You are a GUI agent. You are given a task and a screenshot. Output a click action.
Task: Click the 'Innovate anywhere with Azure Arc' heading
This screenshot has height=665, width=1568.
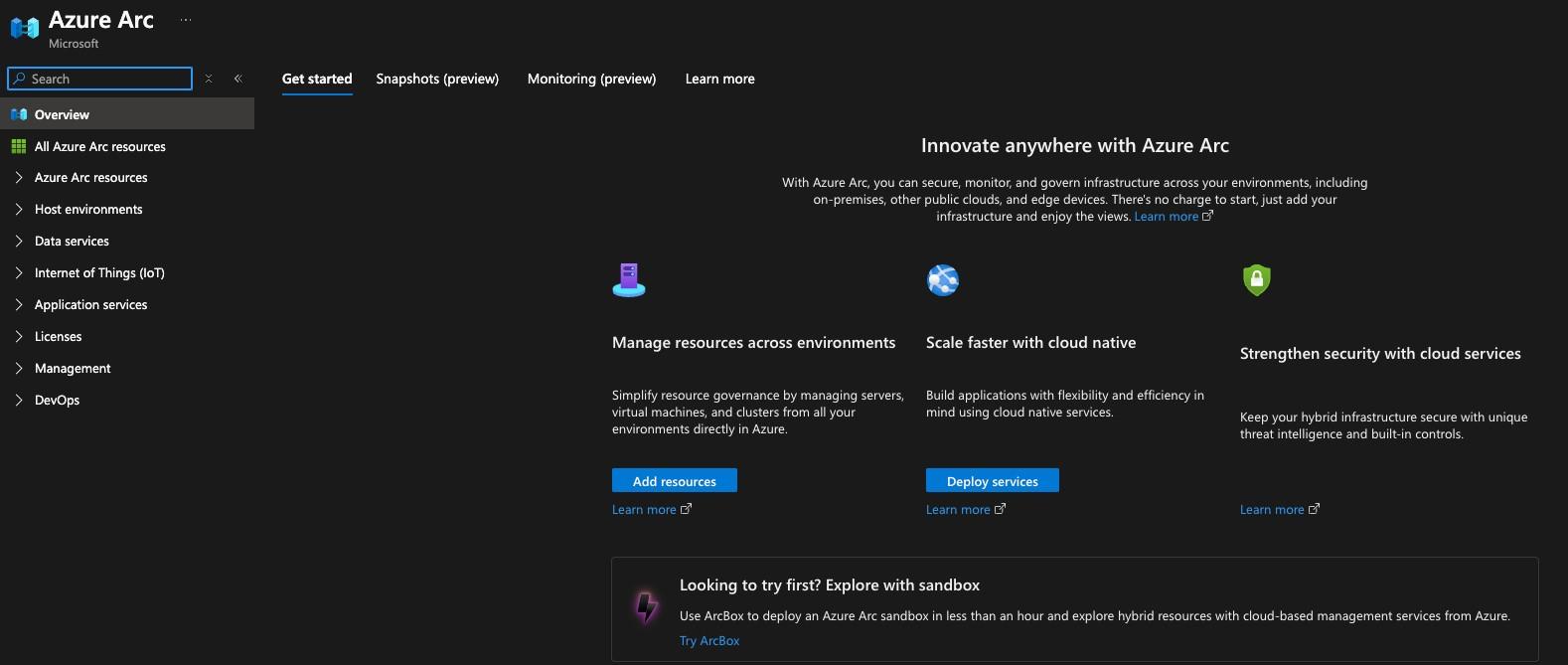pos(1075,145)
